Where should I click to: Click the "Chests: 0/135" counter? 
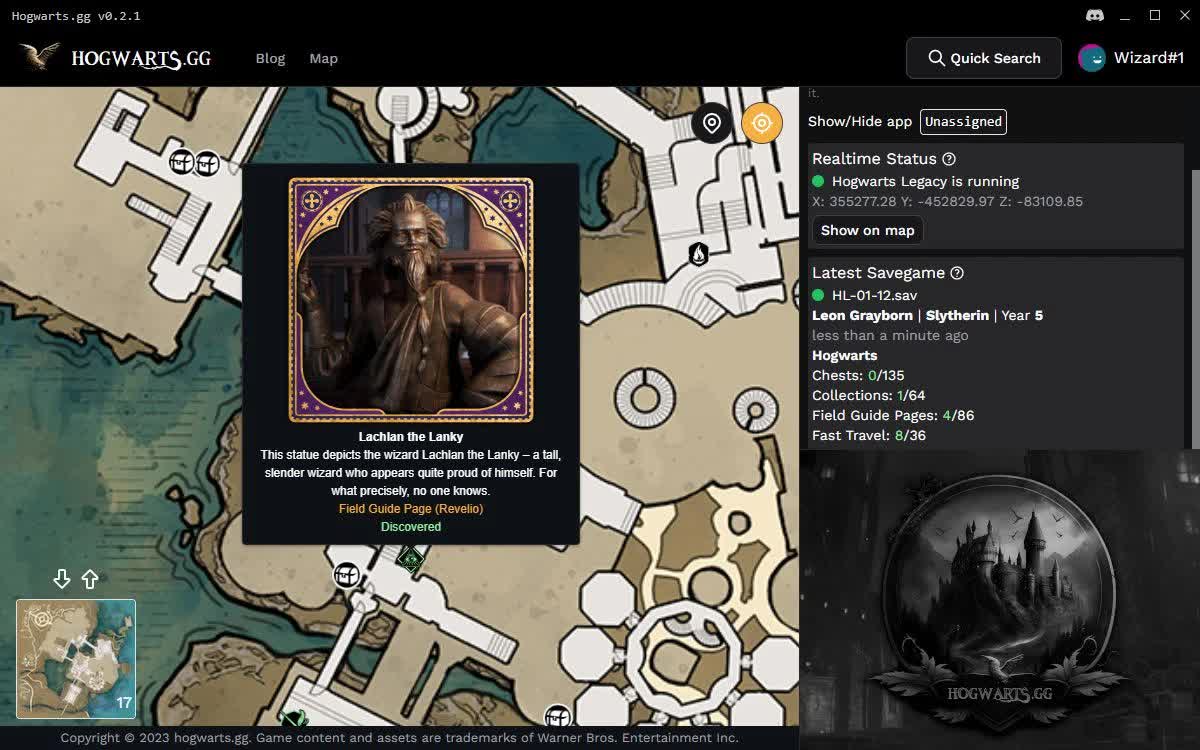(858, 375)
